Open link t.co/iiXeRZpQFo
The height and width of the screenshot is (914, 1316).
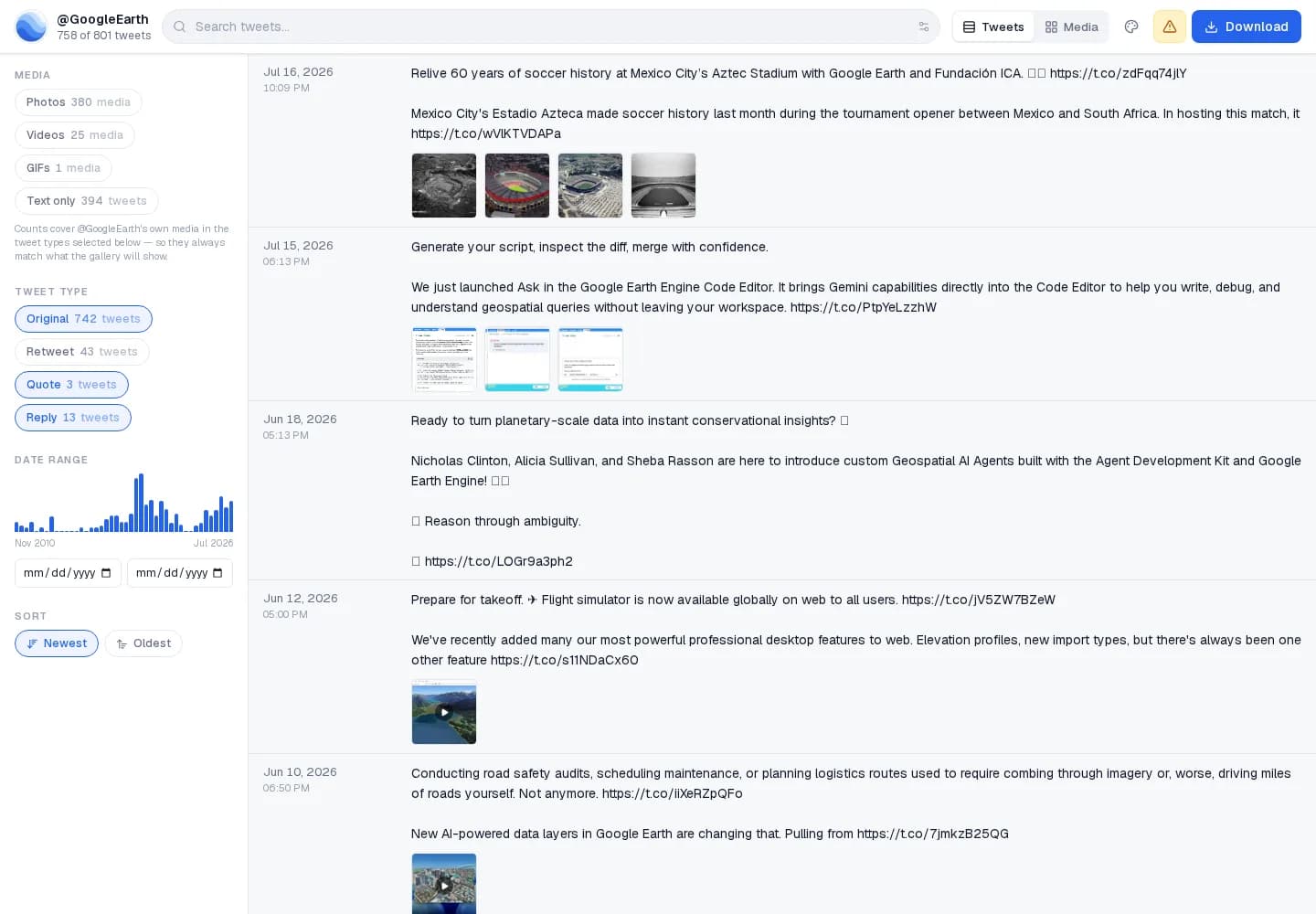673,793
